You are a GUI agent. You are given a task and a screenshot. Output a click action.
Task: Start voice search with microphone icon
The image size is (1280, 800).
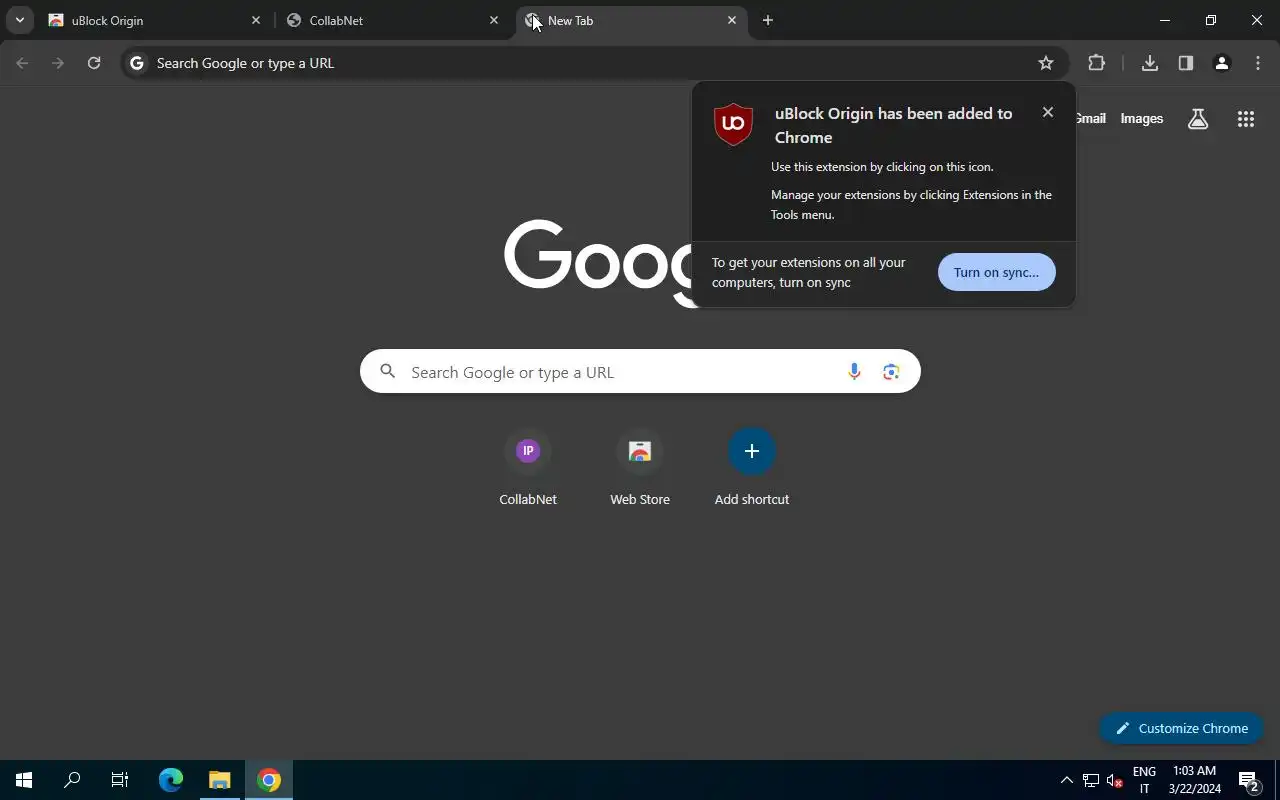coord(854,372)
